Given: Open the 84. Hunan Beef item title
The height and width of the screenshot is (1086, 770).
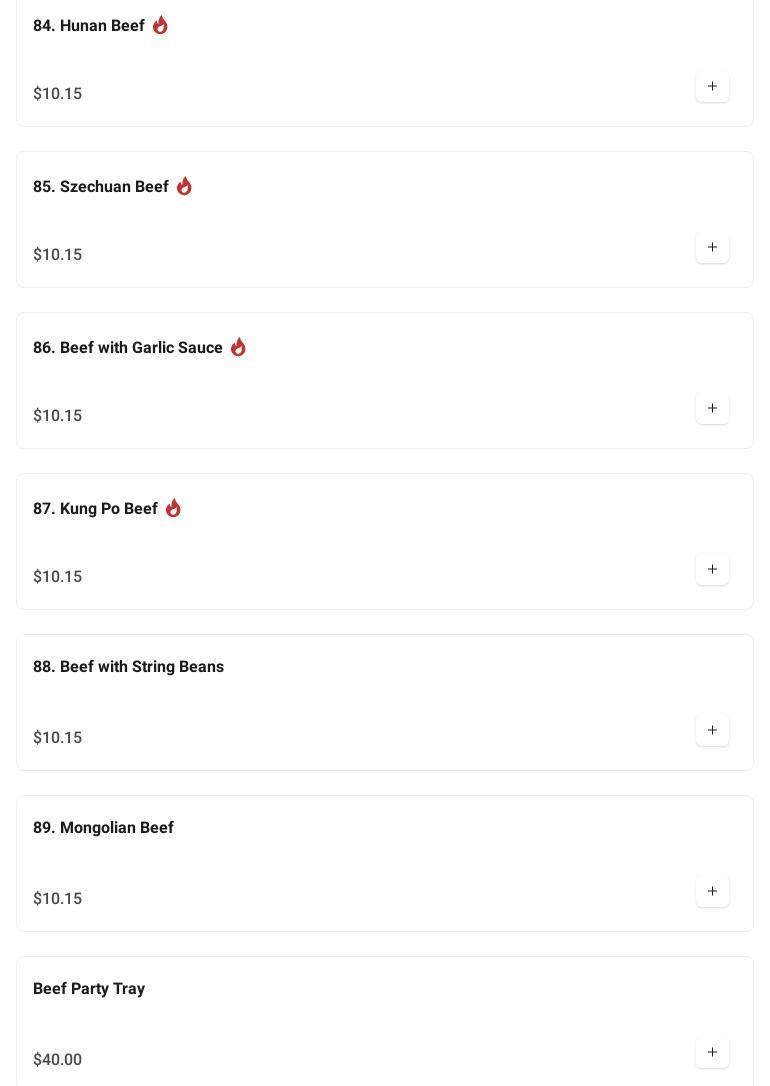Looking at the screenshot, I should 89,26.
